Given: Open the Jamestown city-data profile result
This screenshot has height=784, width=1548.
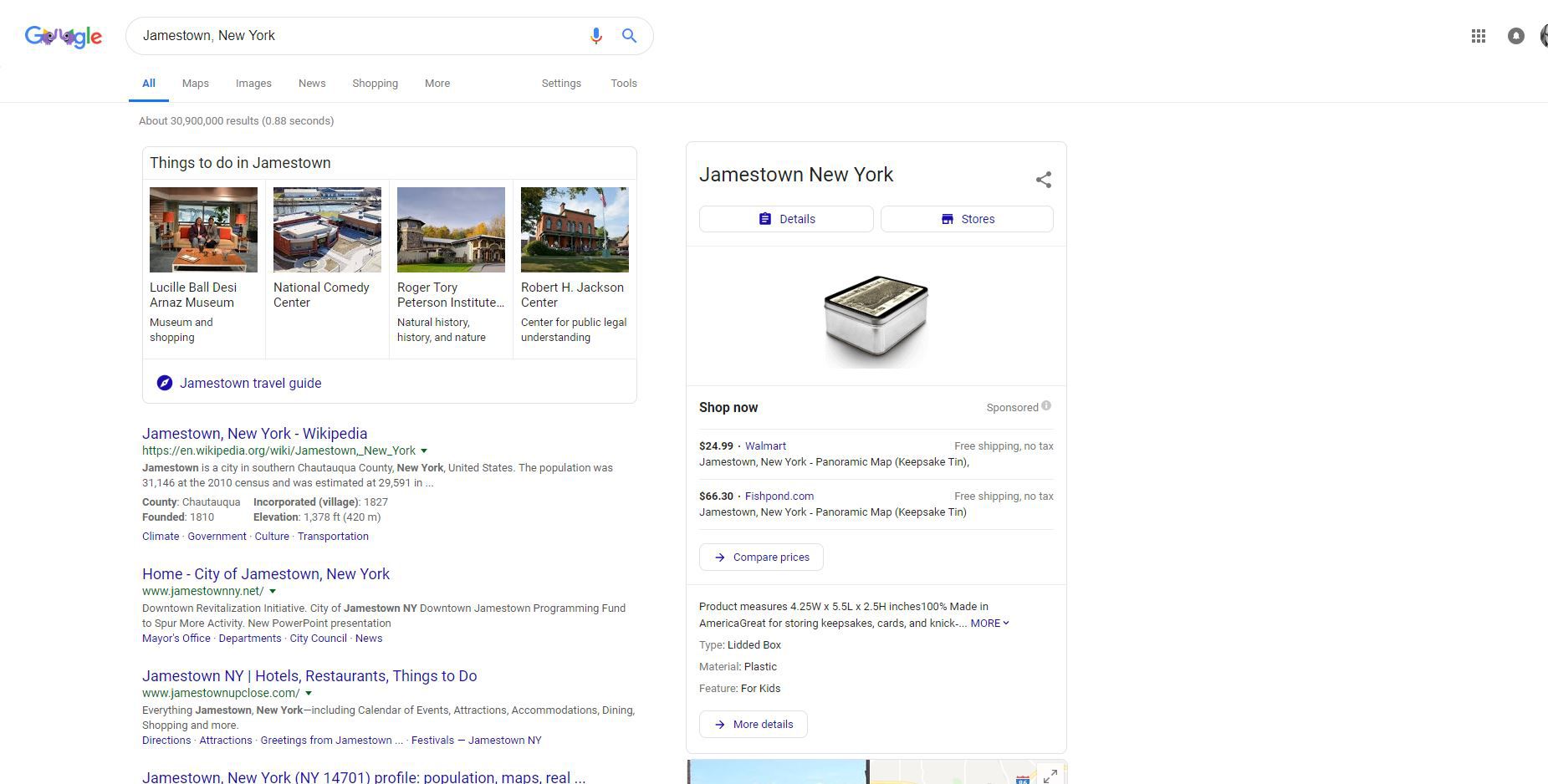Looking at the screenshot, I should (364, 776).
